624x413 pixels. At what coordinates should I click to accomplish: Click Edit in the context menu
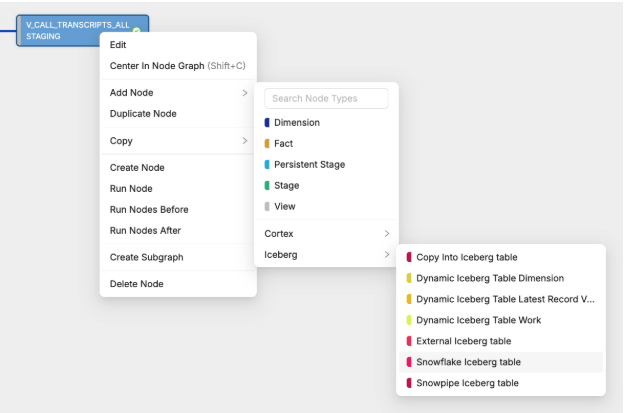pyautogui.click(x=118, y=45)
